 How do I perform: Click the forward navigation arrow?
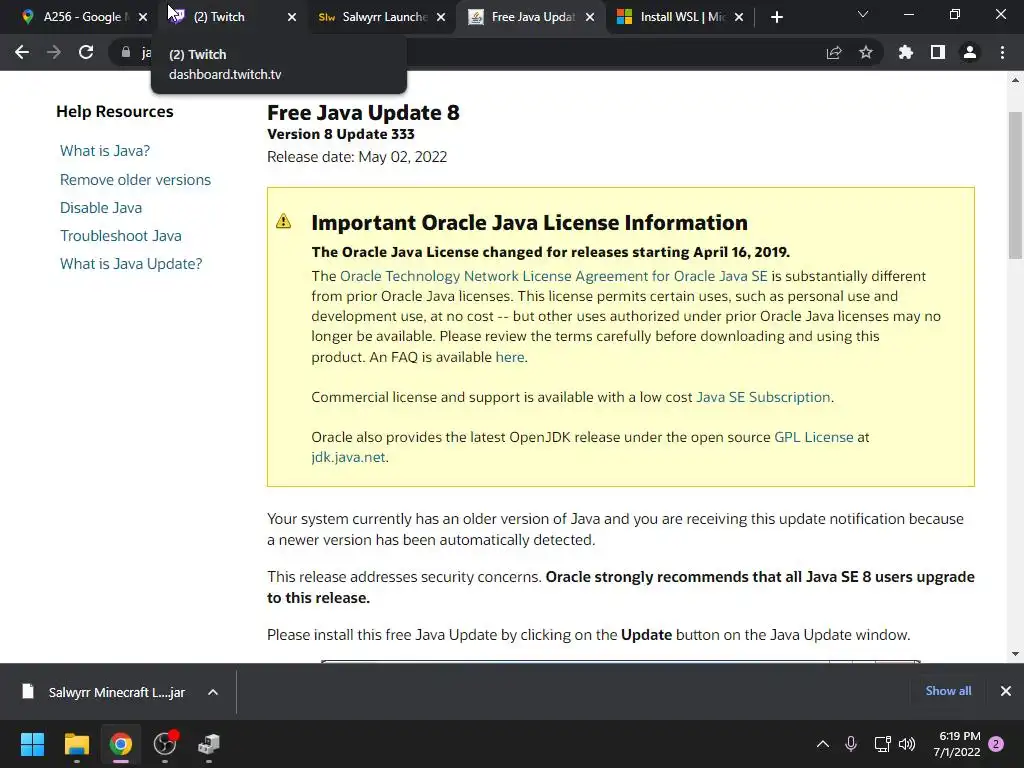(x=54, y=52)
